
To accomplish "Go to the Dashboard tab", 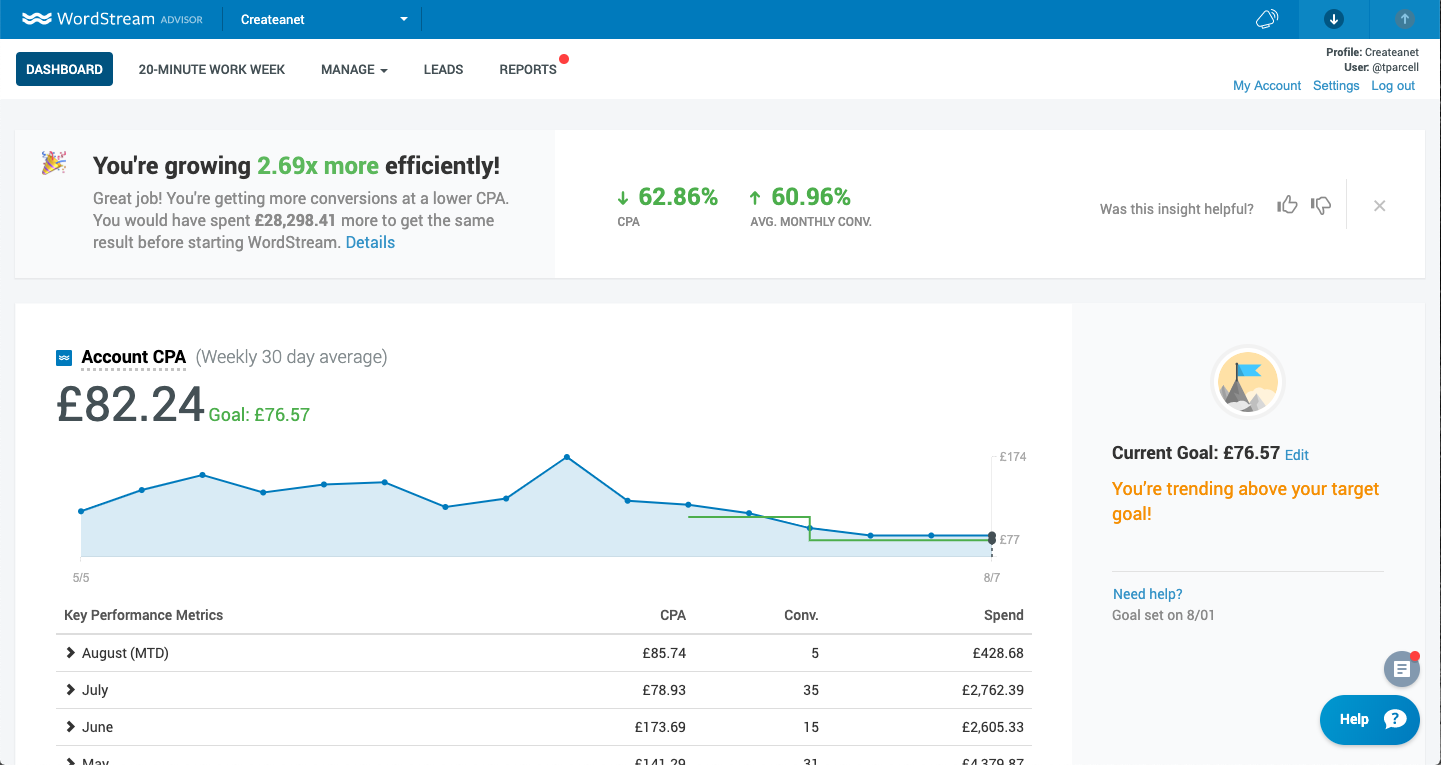I will coord(64,69).
